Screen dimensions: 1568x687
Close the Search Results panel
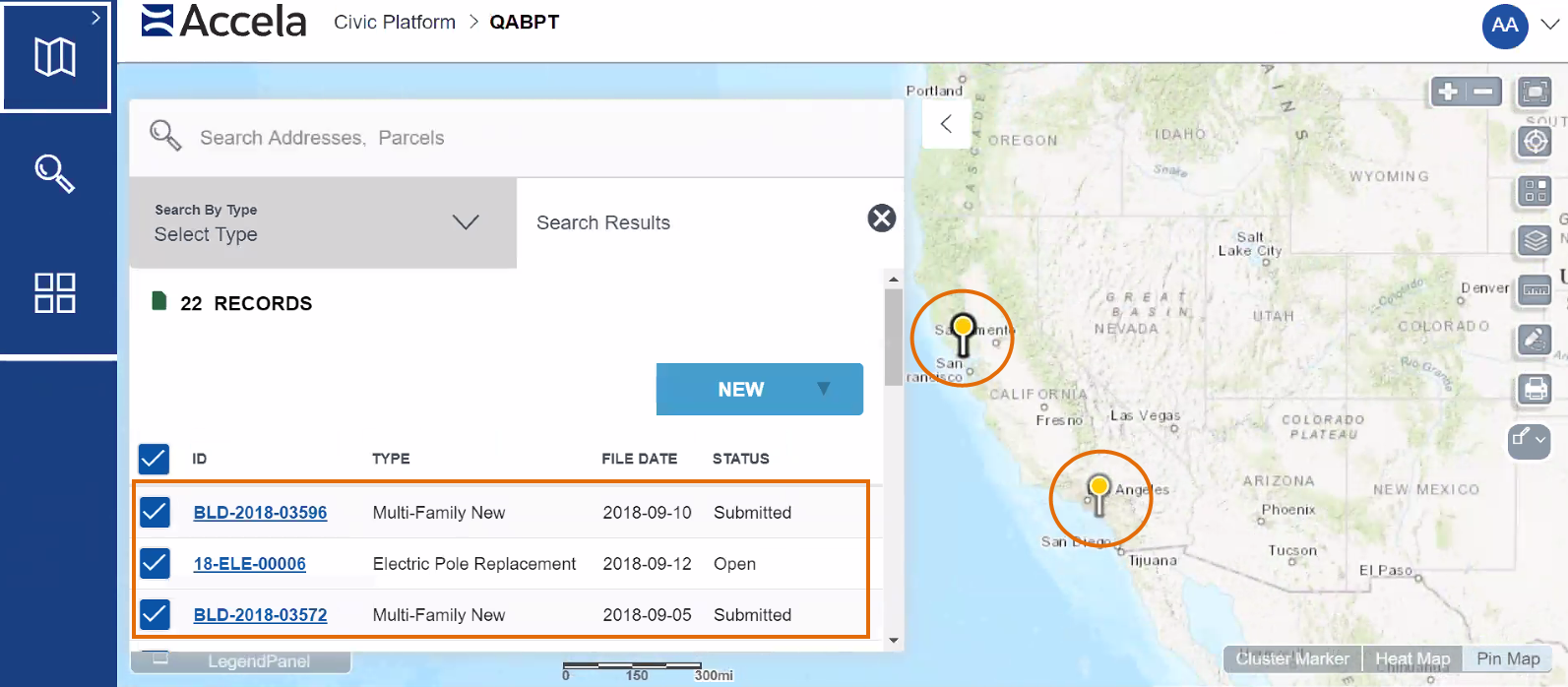(882, 219)
